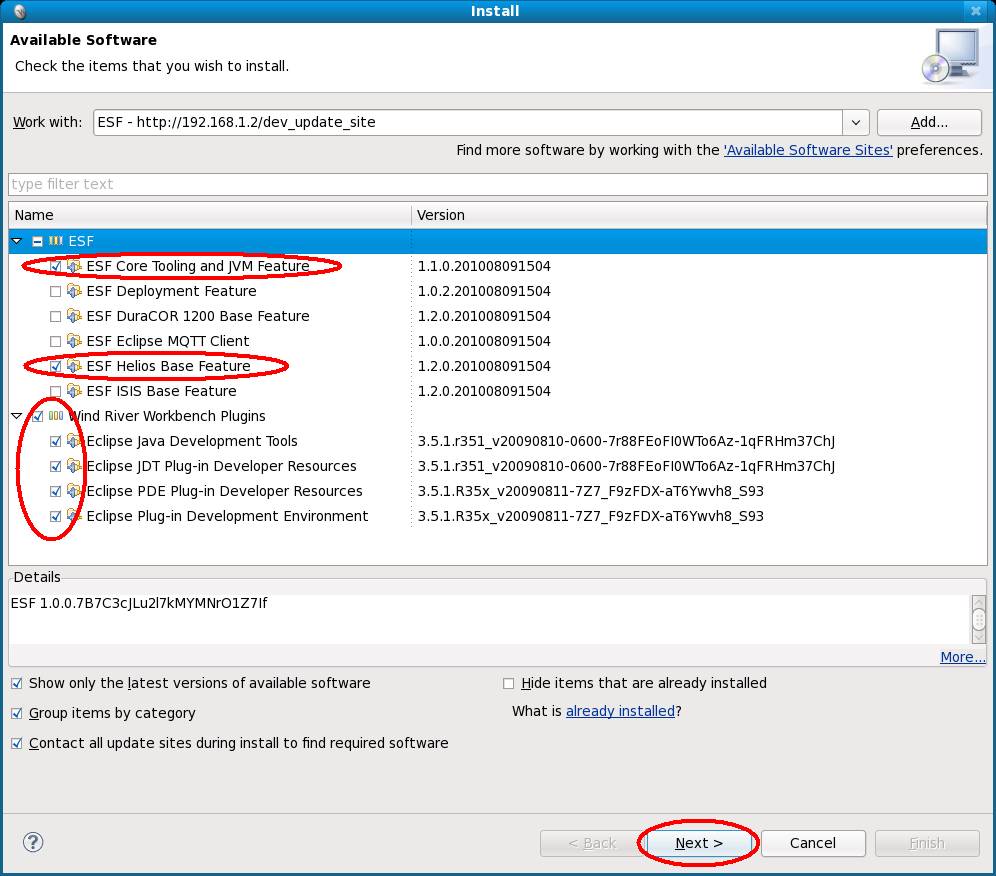Open the already installed link
Image resolution: width=996 pixels, height=876 pixels.
click(620, 711)
